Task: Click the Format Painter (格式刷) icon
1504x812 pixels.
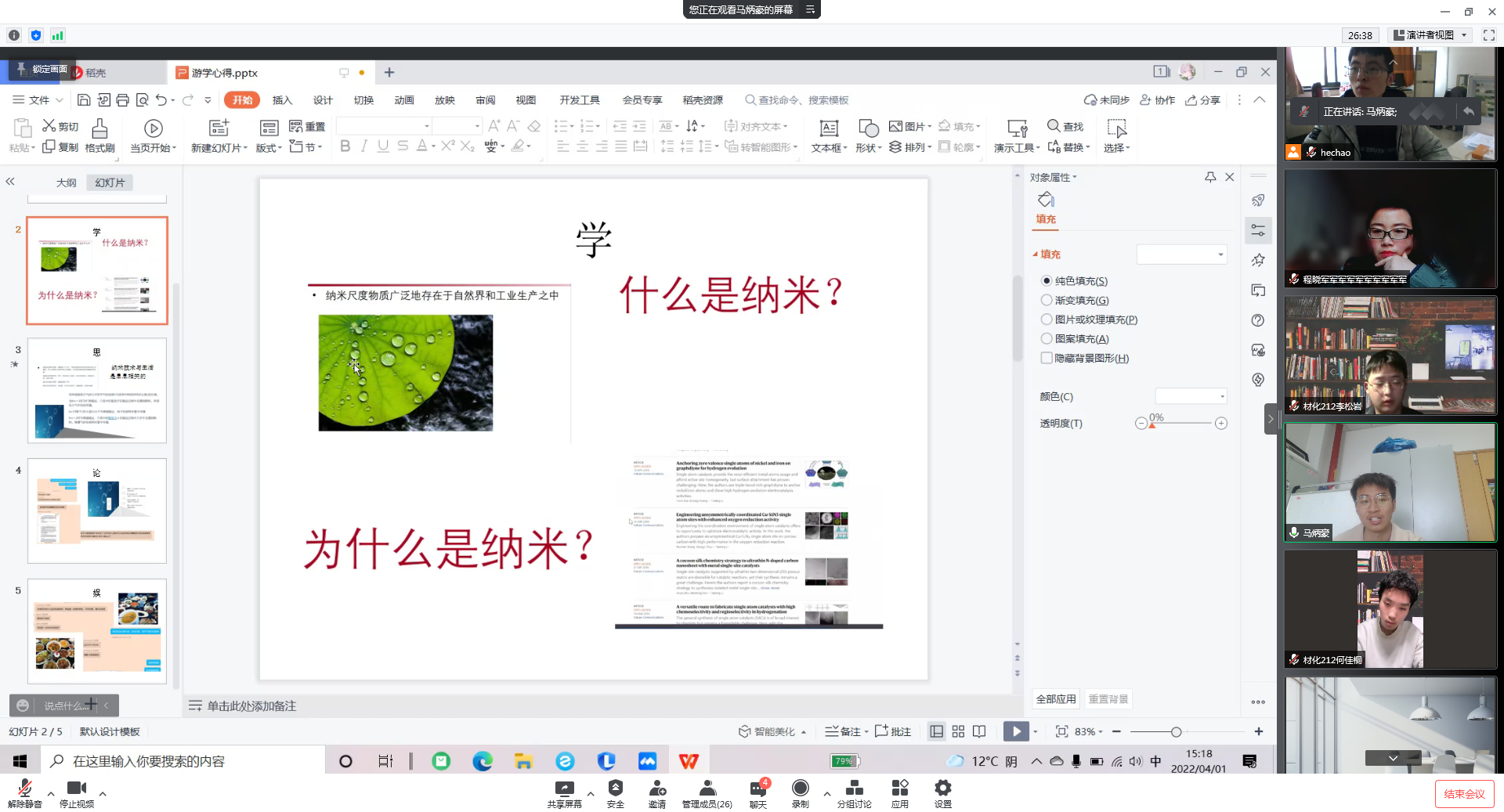Action: 99,128
